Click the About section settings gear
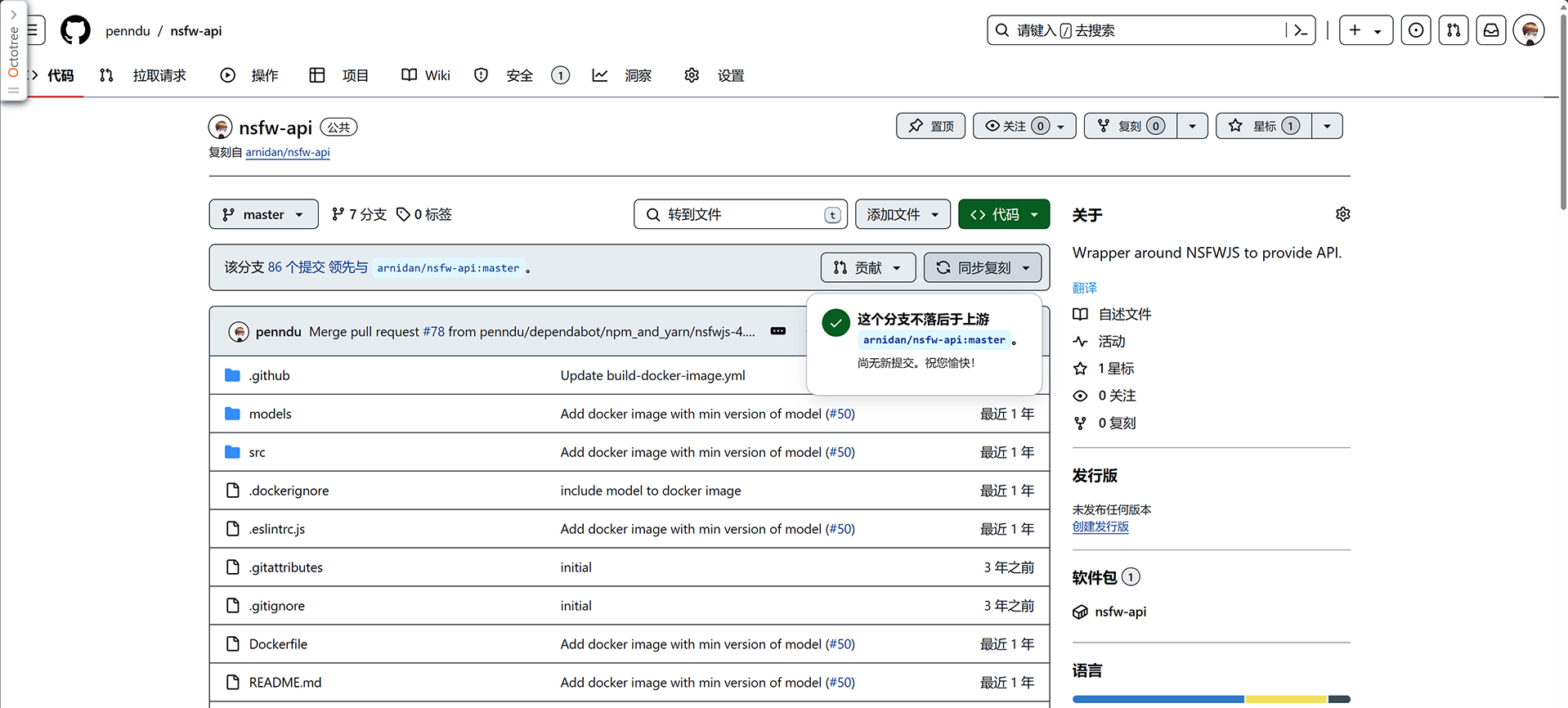This screenshot has height=708, width=1568. [1342, 214]
